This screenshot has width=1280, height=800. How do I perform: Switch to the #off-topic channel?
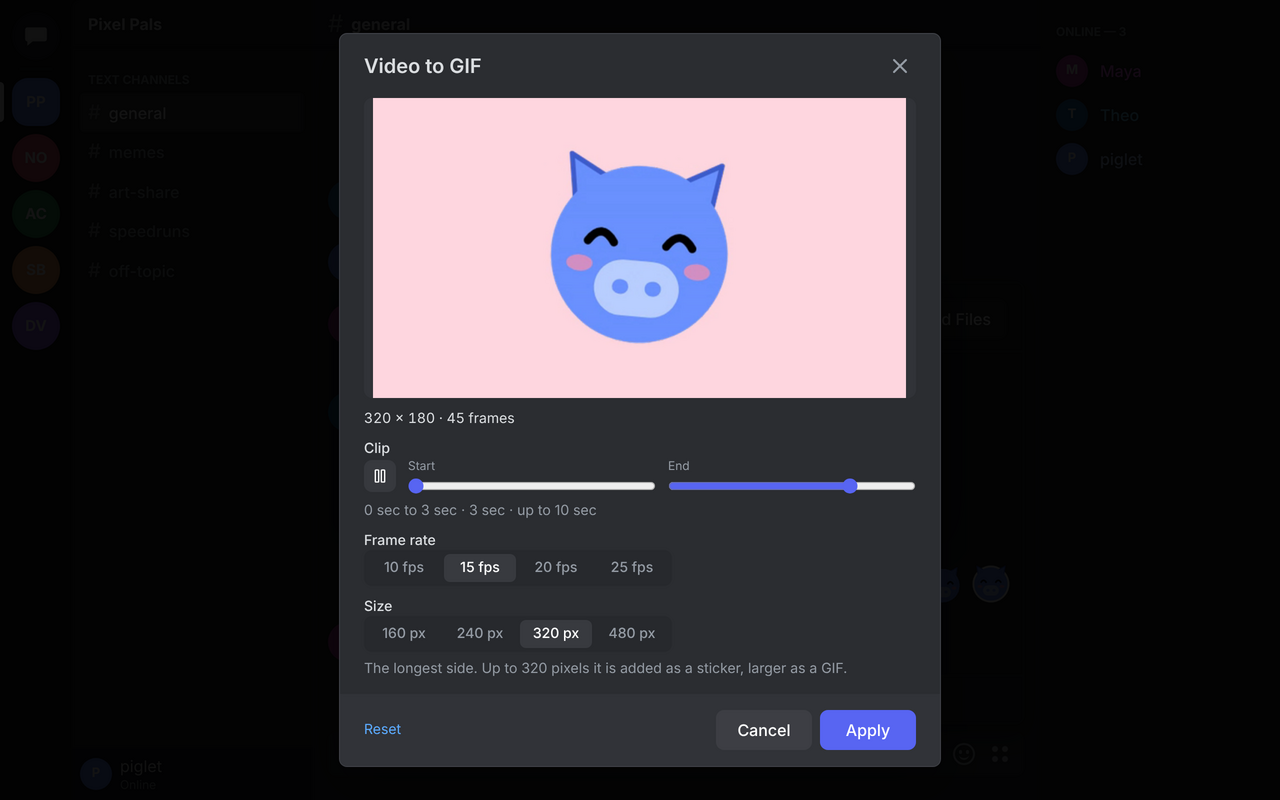pyautogui.click(x=190, y=271)
